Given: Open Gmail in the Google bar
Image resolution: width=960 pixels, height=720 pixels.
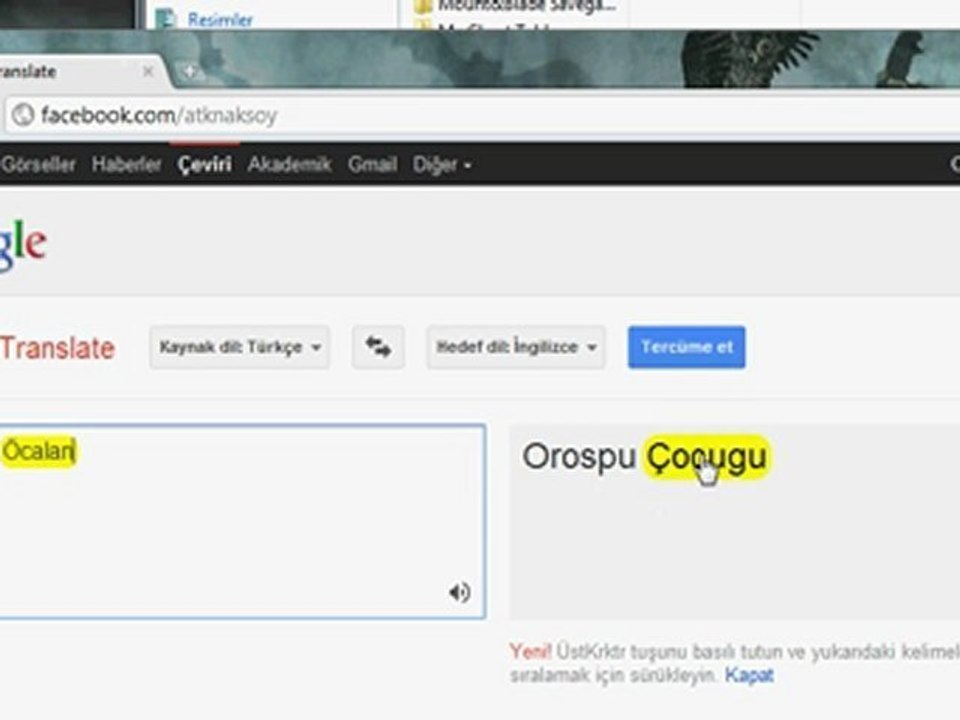Looking at the screenshot, I should [372, 165].
